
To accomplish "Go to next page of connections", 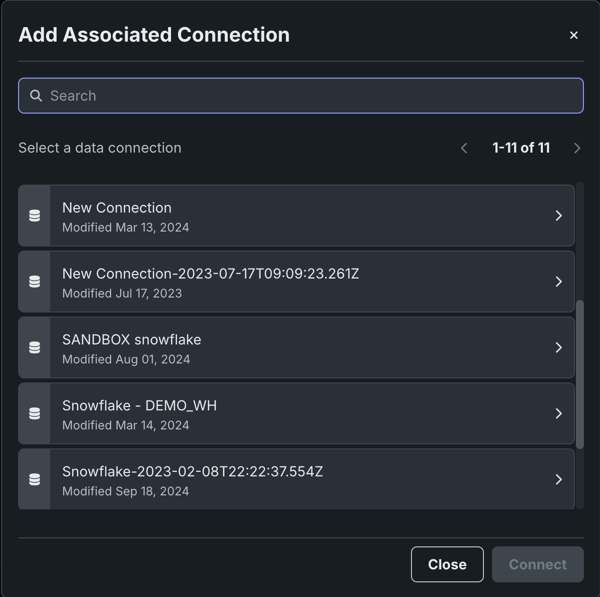I will (x=577, y=148).
